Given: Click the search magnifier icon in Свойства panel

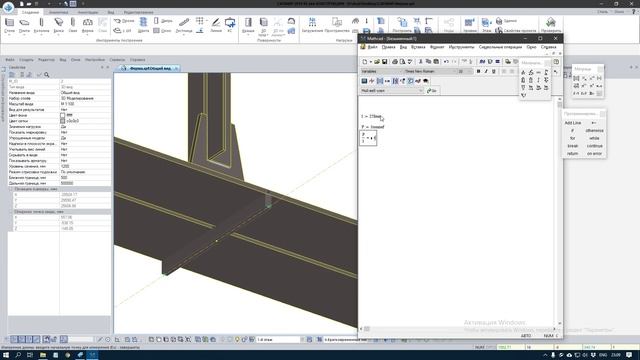Looking at the screenshot, I should coord(47,75).
